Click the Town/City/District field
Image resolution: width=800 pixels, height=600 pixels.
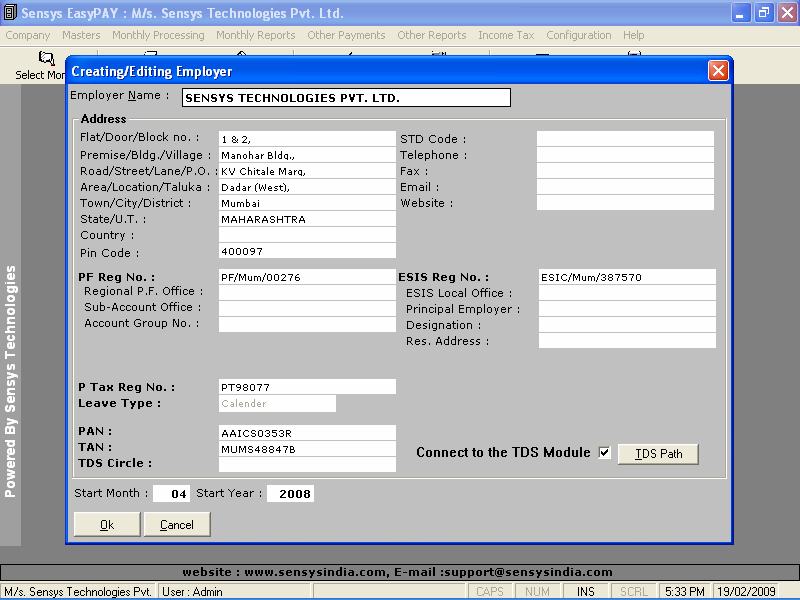tap(307, 203)
